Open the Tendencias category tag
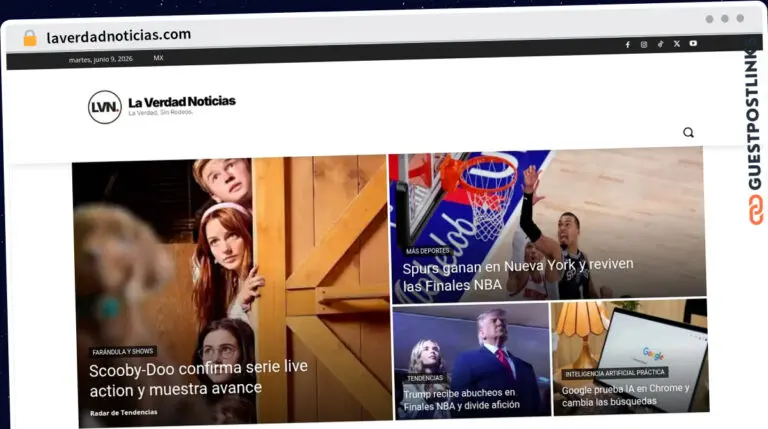The width and height of the screenshot is (768, 429). (x=425, y=378)
